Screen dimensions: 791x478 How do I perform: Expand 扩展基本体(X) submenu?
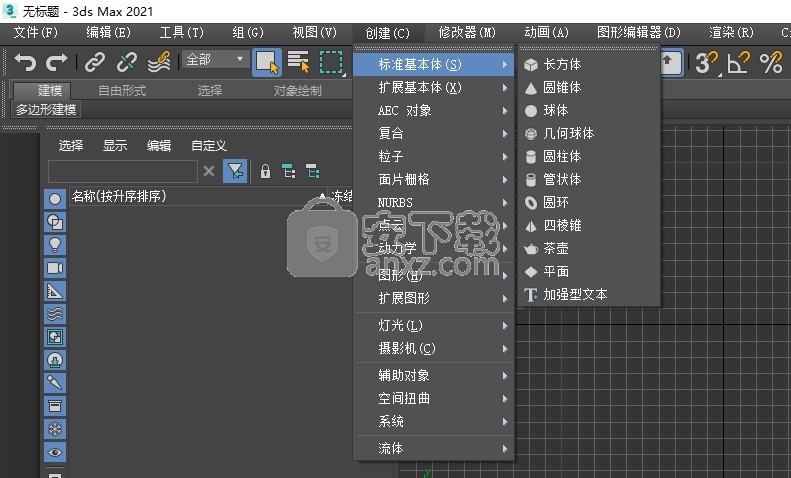pos(433,88)
